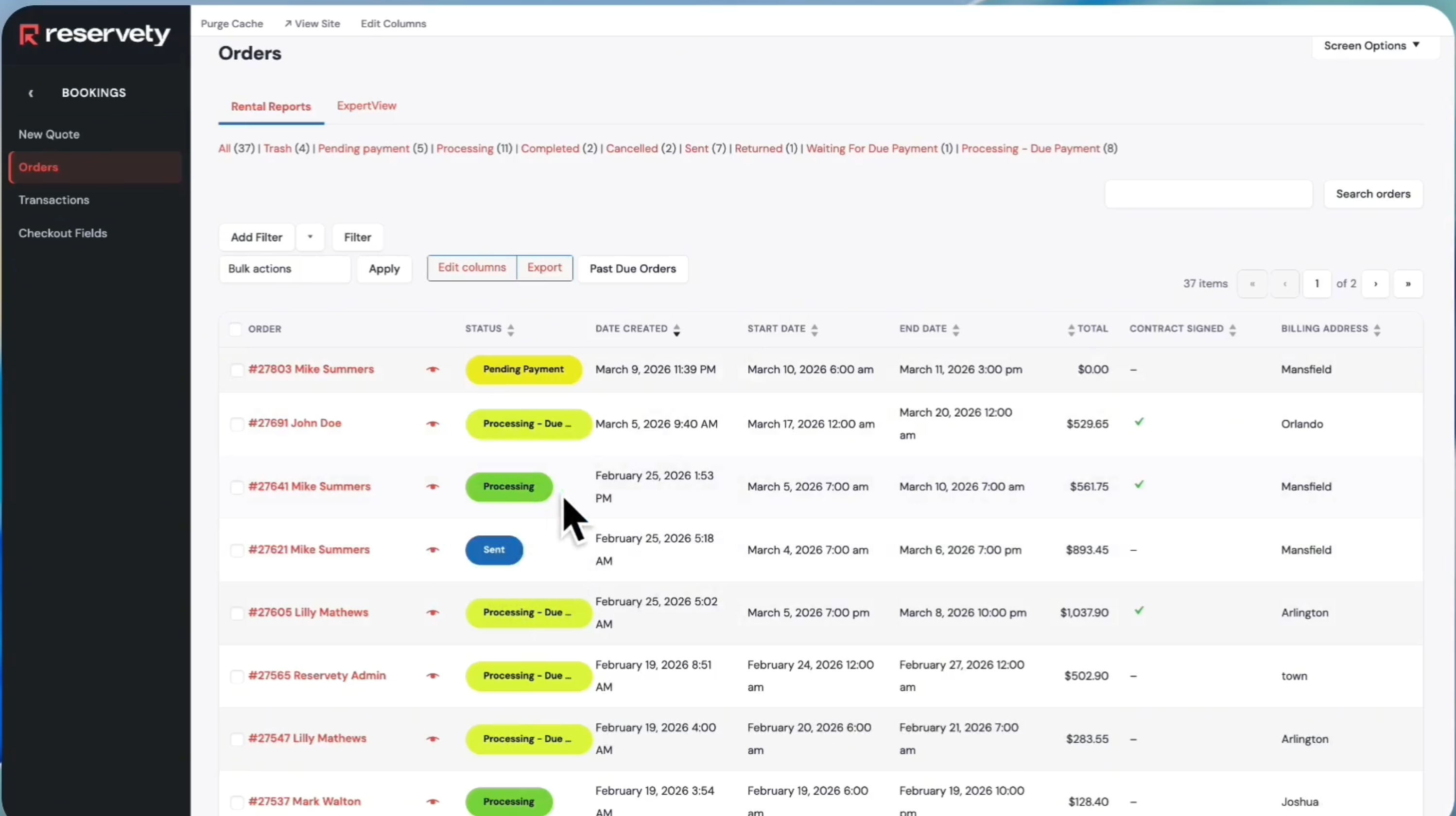The image size is (1456, 816).
Task: Click eye icon for order #27641
Action: click(x=433, y=487)
